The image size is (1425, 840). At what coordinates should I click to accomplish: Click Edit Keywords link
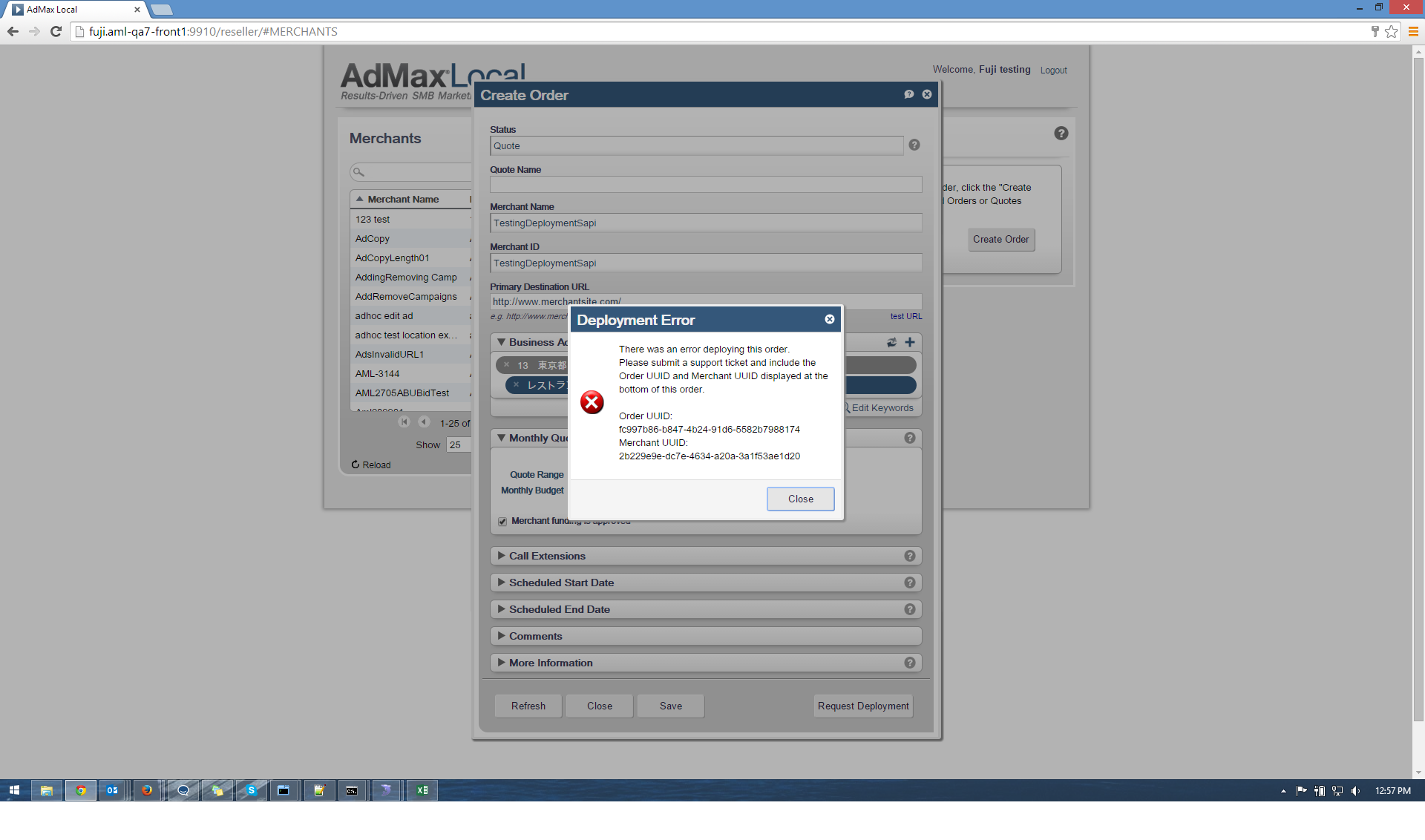coord(882,408)
